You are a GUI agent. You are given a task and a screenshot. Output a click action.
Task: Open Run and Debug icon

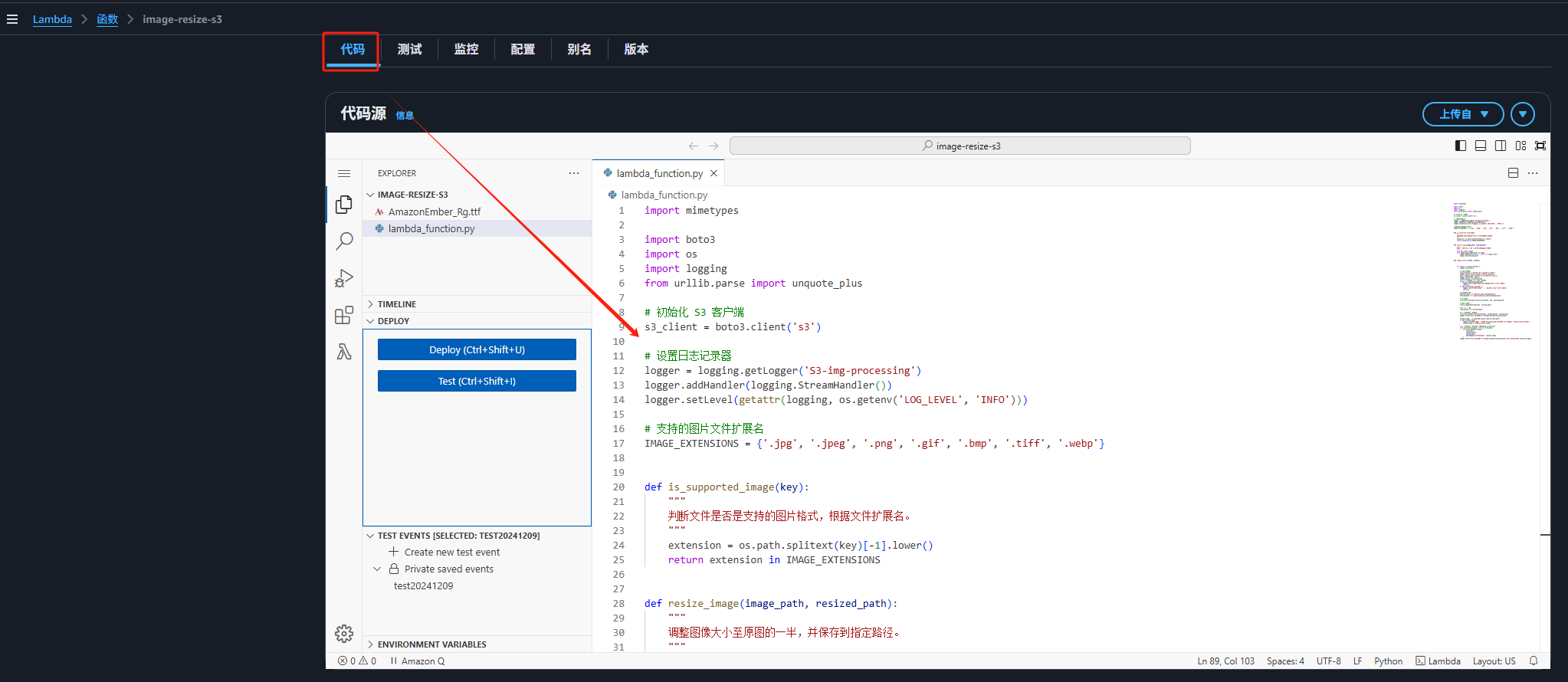[344, 278]
